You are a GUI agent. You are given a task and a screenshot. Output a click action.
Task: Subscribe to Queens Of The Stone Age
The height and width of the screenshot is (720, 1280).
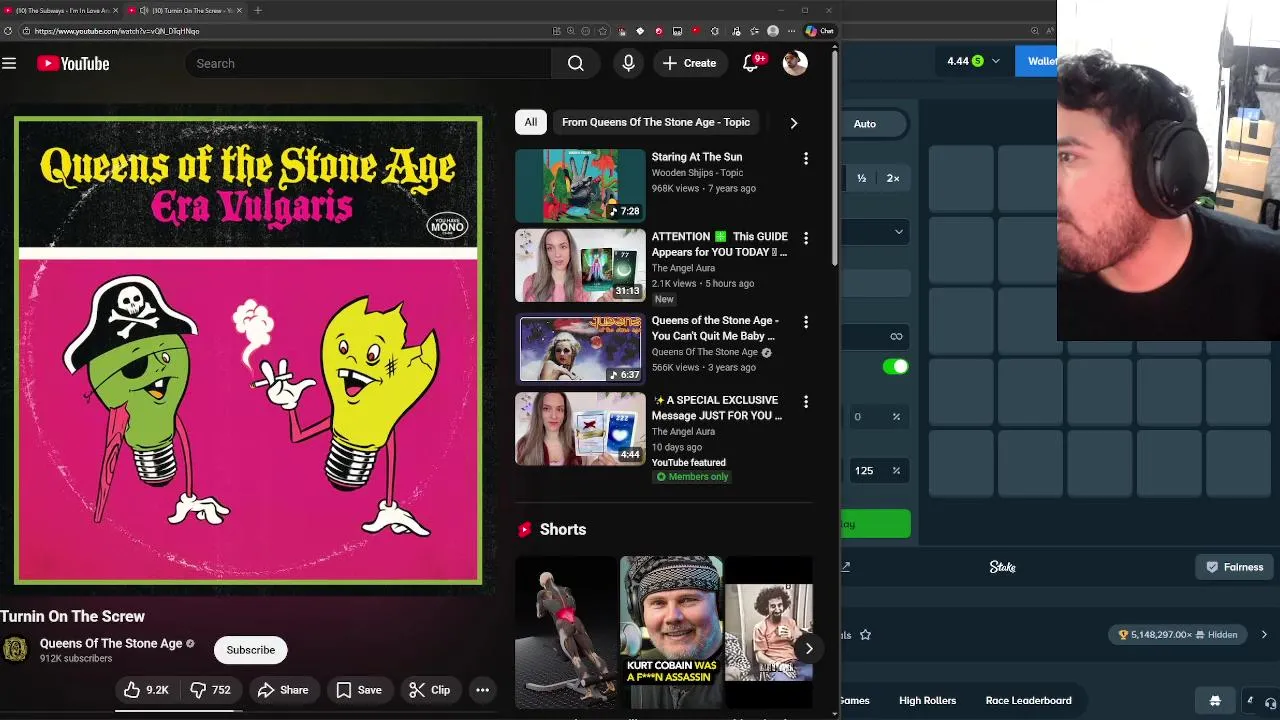click(250, 650)
